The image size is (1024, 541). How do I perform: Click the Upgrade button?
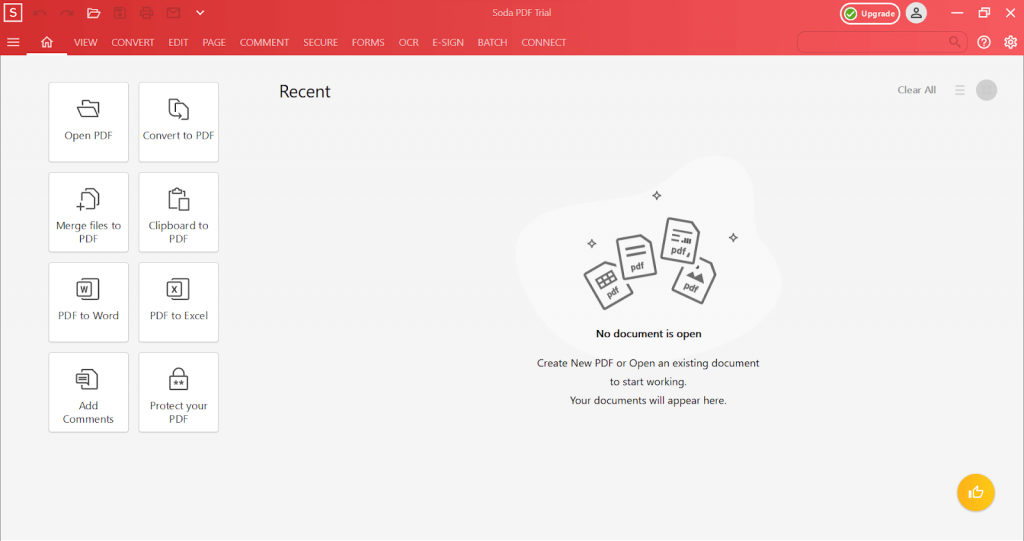[x=870, y=14]
